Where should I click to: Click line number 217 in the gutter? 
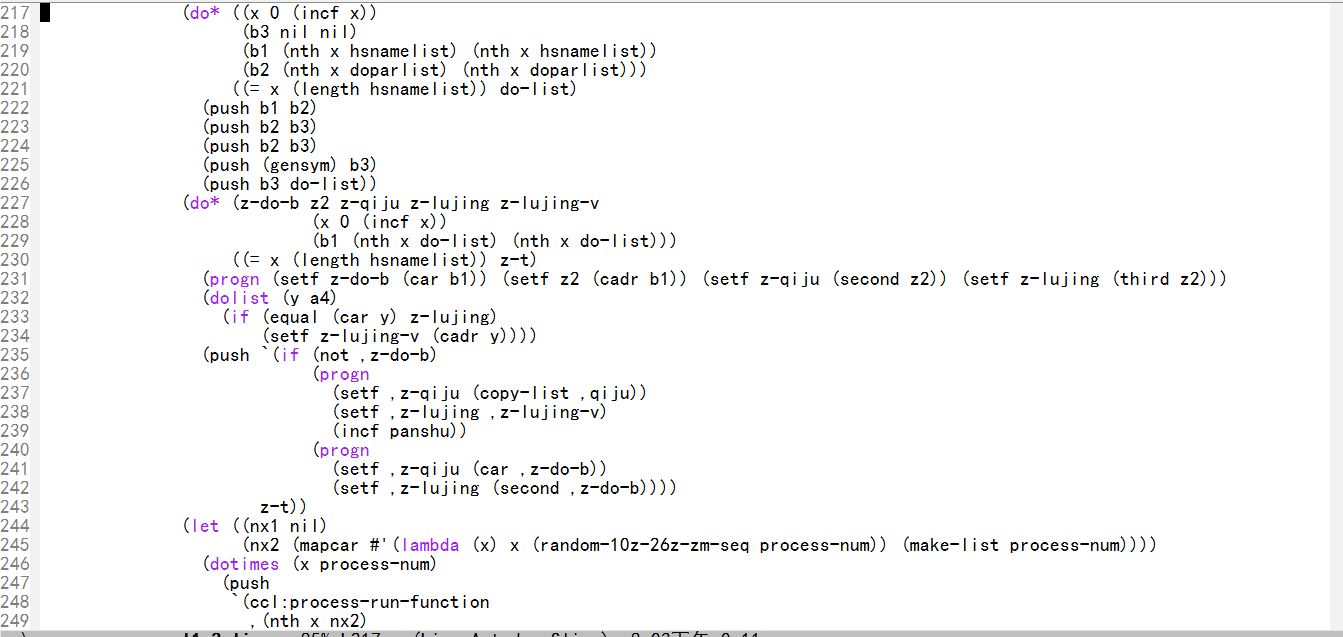[x=17, y=14]
